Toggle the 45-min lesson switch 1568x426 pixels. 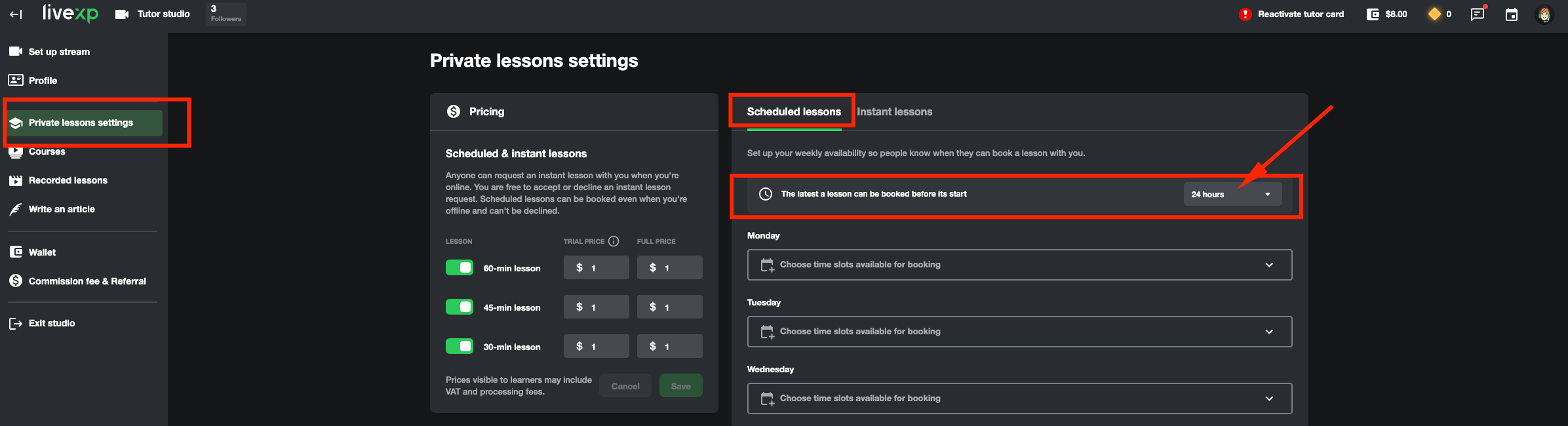coord(460,307)
